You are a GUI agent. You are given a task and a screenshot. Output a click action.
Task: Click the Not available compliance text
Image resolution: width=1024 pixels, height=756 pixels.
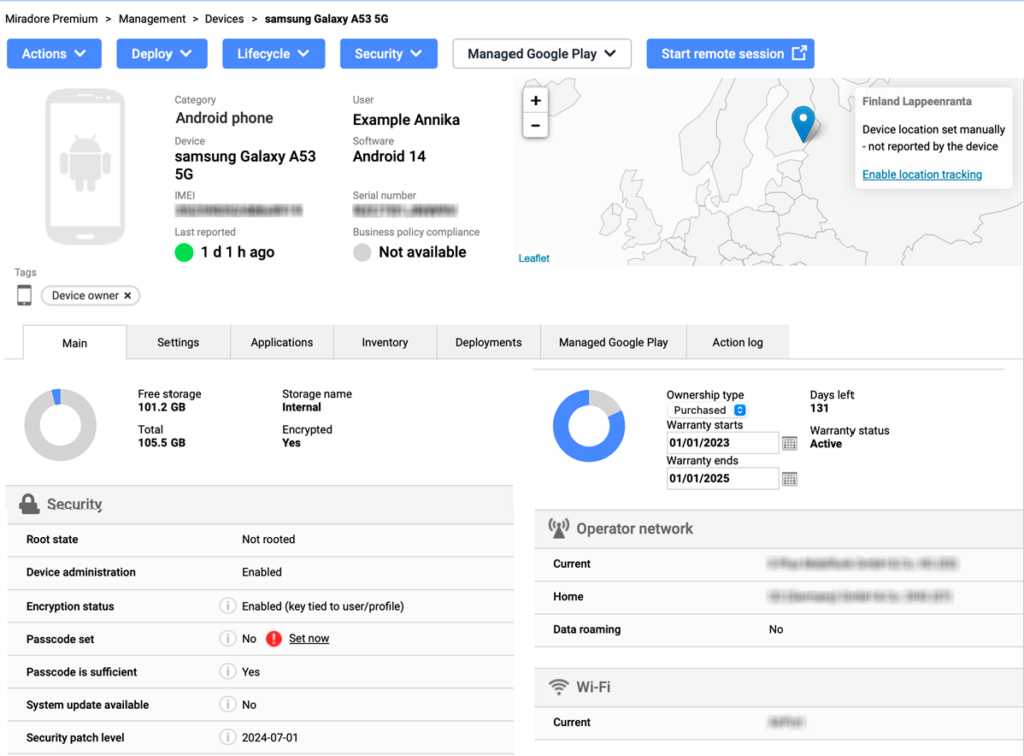[423, 252]
